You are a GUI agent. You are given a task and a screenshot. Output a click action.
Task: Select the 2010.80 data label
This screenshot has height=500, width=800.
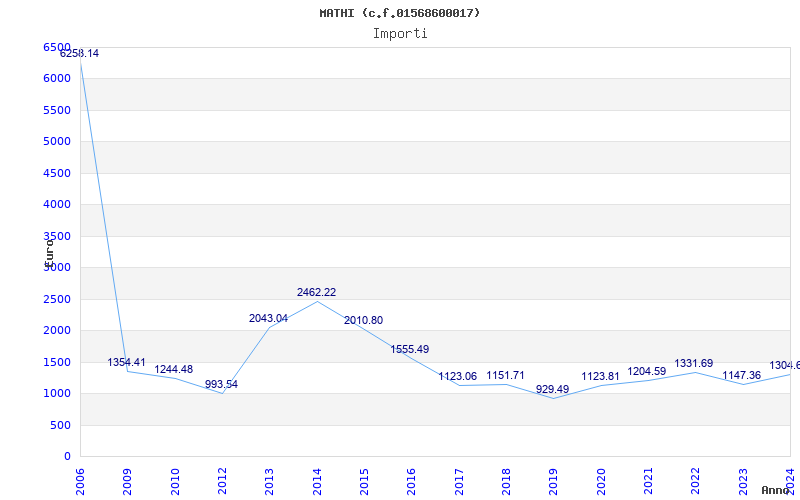point(363,320)
